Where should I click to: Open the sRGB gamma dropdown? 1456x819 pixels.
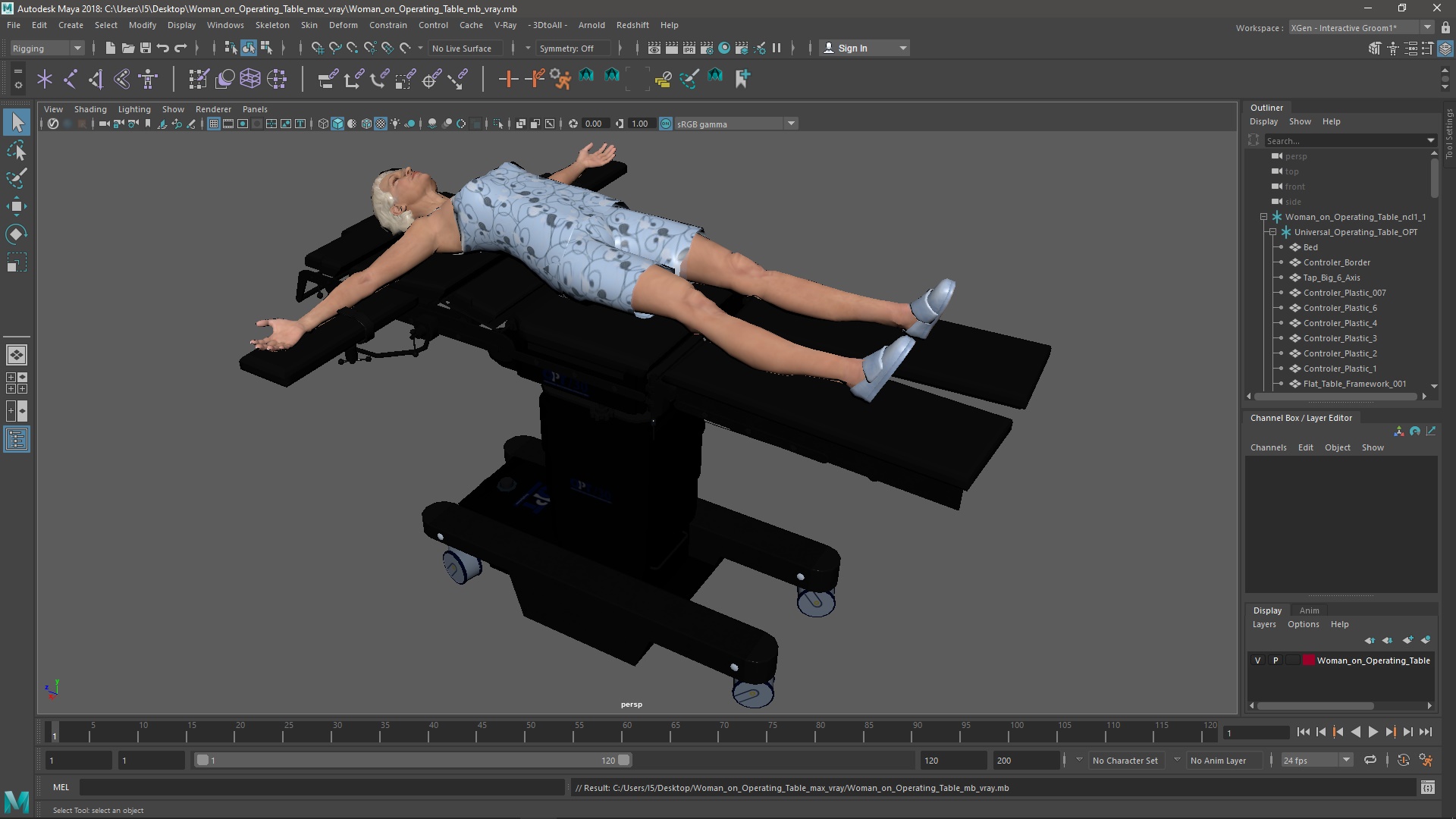[x=791, y=124]
